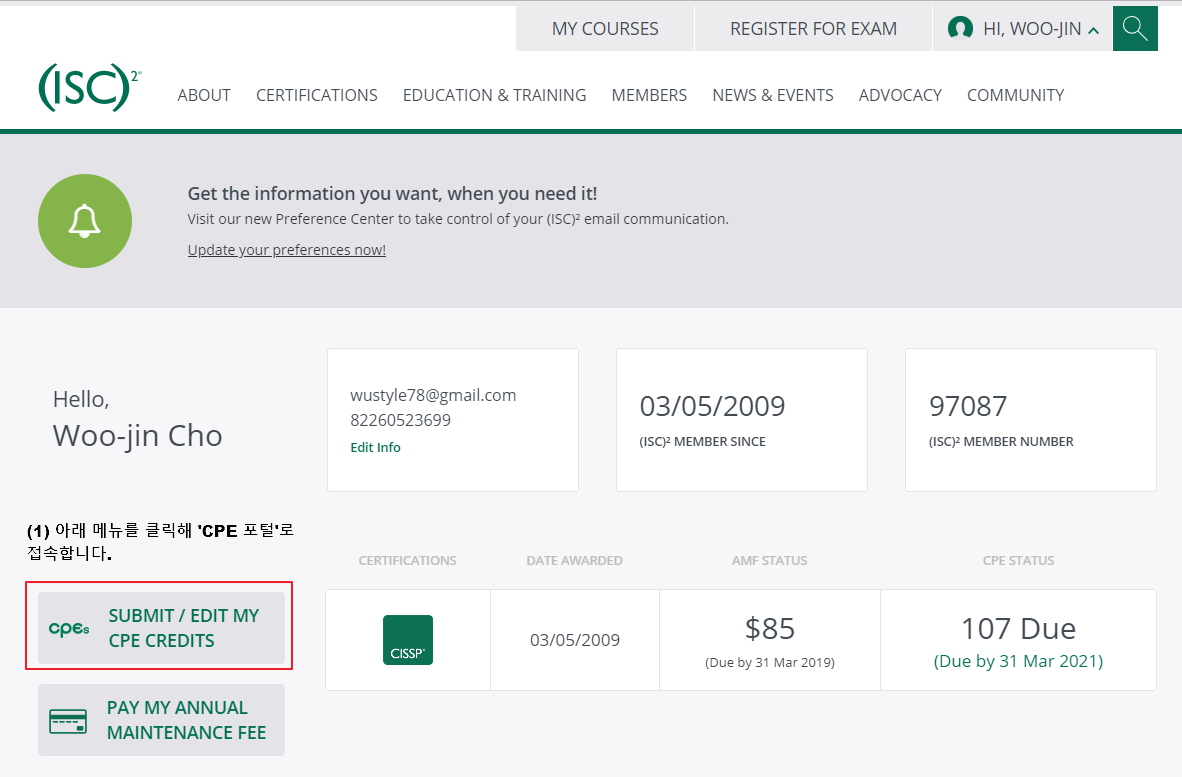Click the green bell notification icon

[x=85, y=221]
